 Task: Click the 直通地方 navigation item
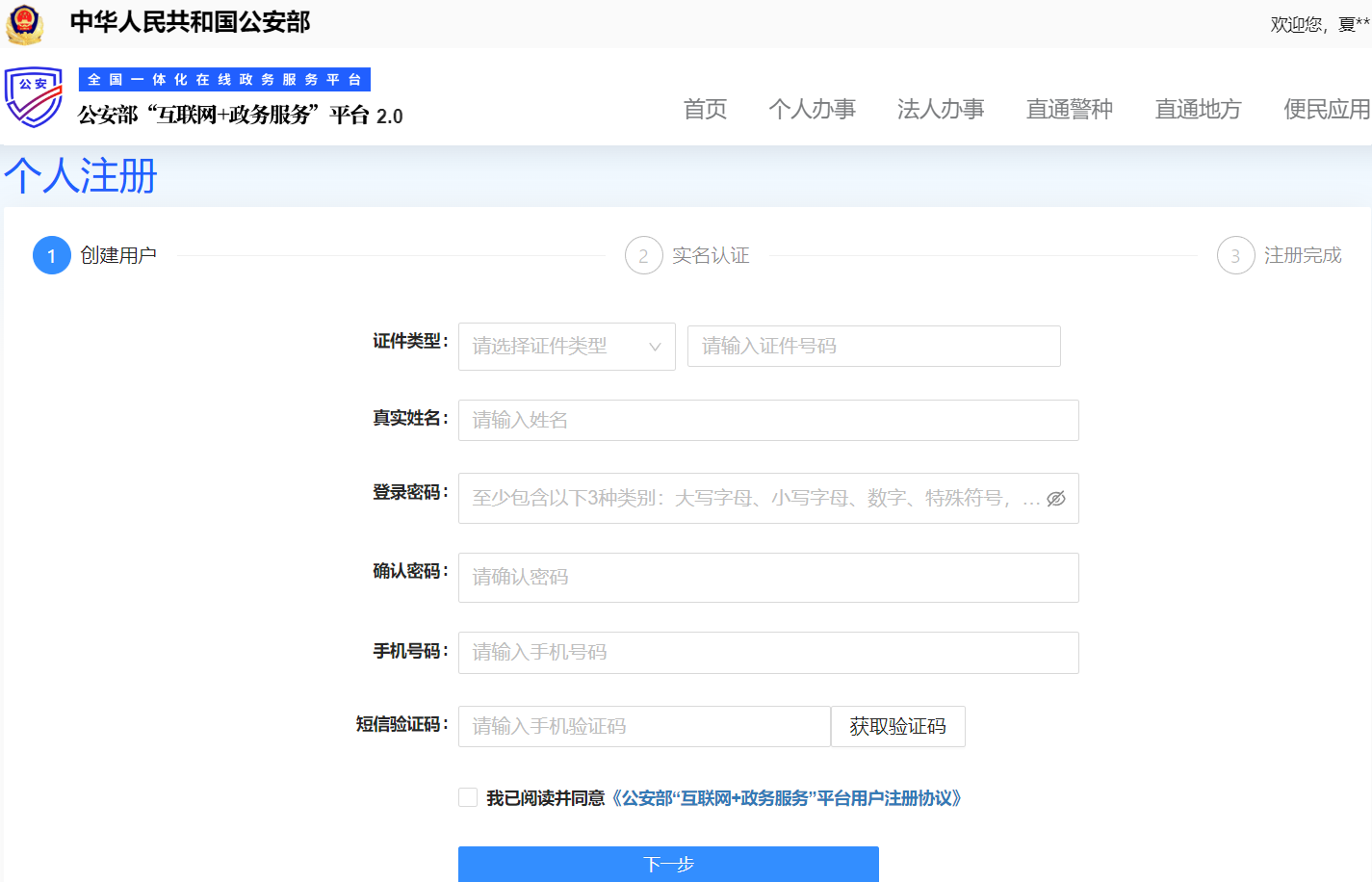(1197, 110)
